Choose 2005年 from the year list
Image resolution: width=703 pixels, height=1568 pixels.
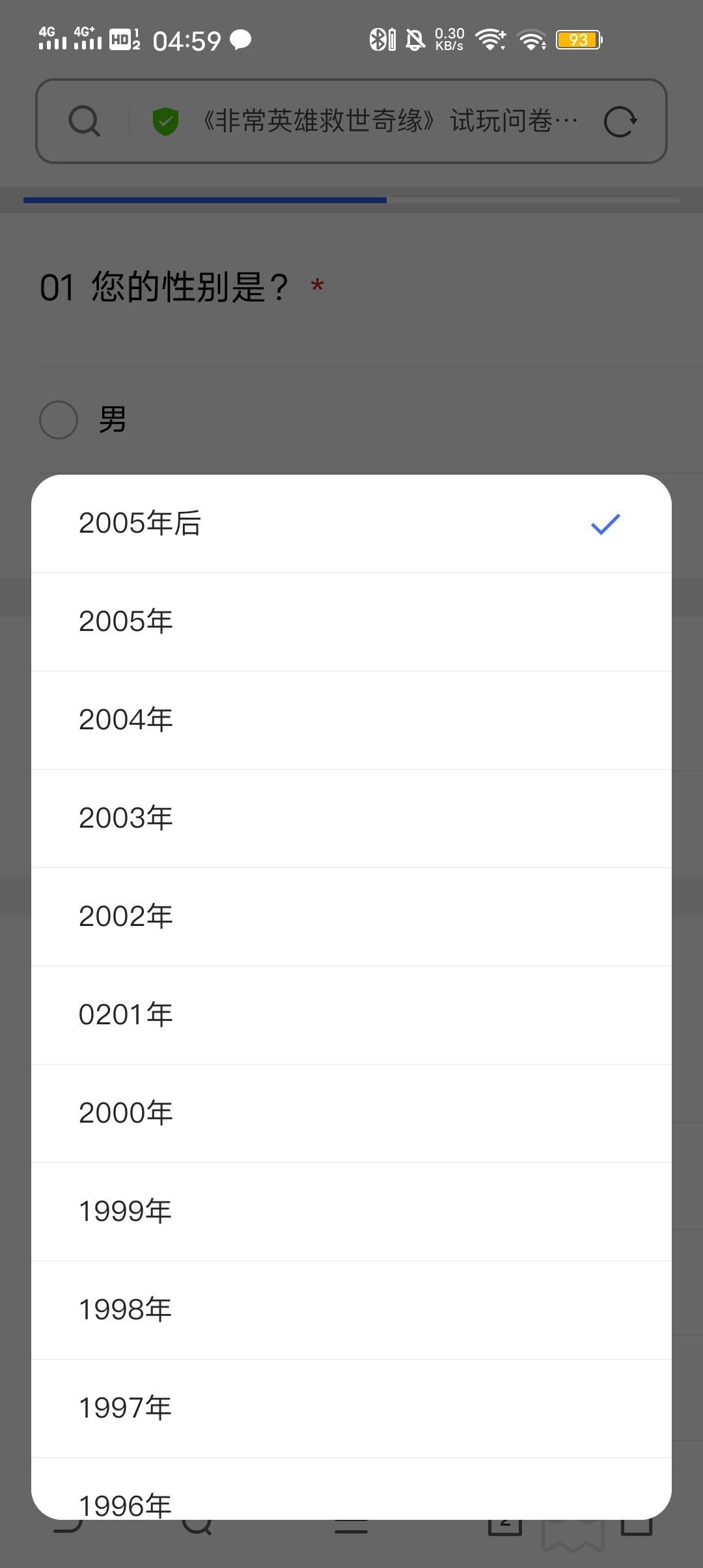351,622
